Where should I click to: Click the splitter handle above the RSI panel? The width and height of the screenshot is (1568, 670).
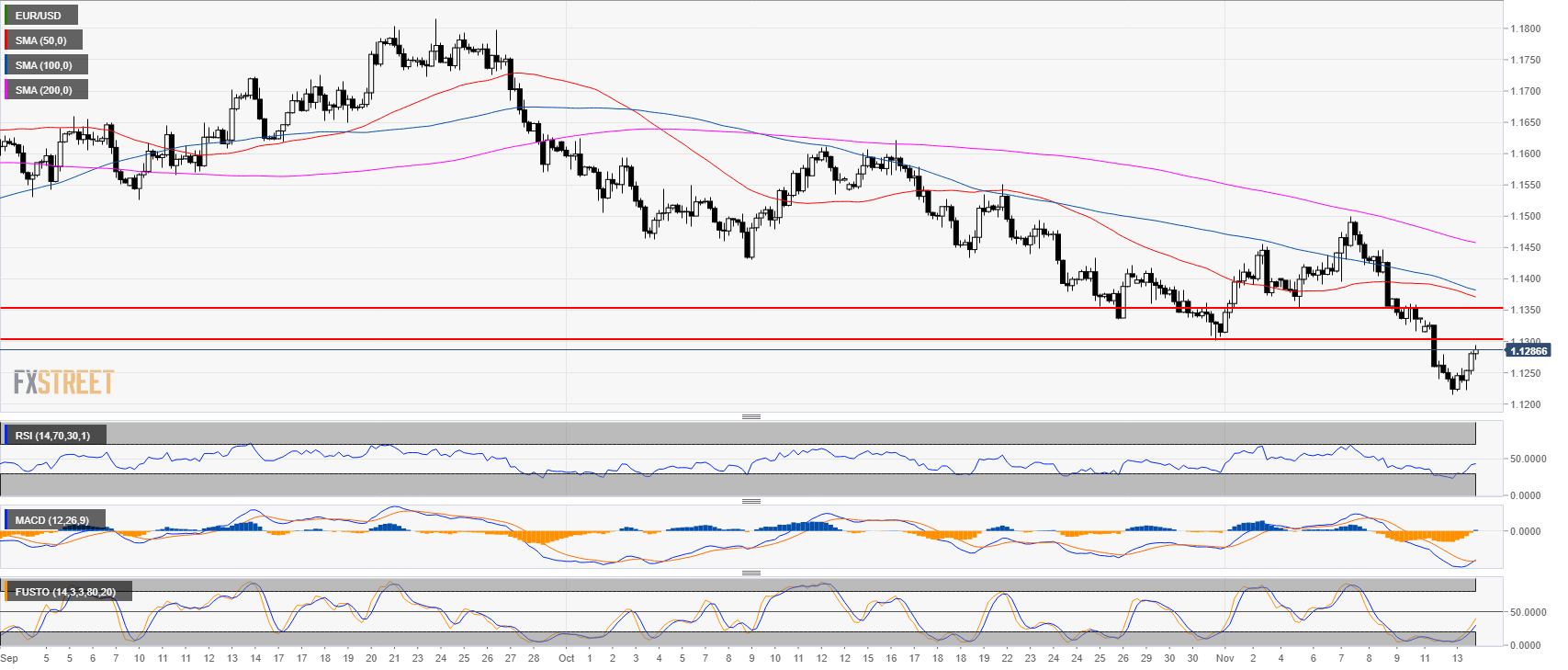click(x=750, y=416)
